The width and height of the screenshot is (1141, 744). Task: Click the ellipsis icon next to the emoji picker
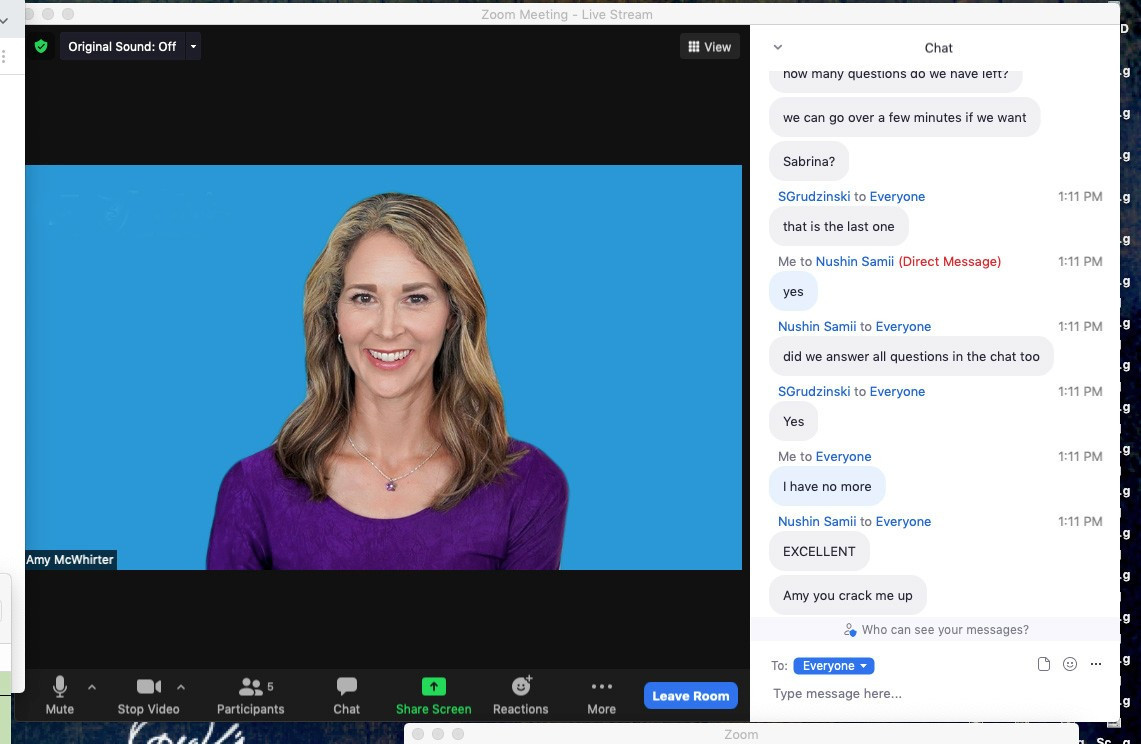point(1096,663)
